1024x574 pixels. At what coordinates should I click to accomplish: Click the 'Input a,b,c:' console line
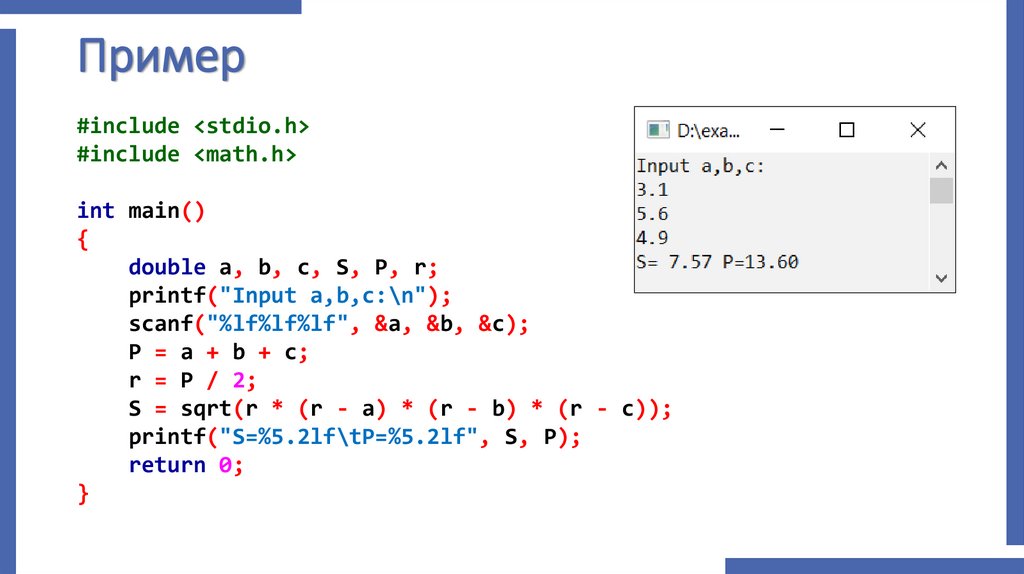700,167
